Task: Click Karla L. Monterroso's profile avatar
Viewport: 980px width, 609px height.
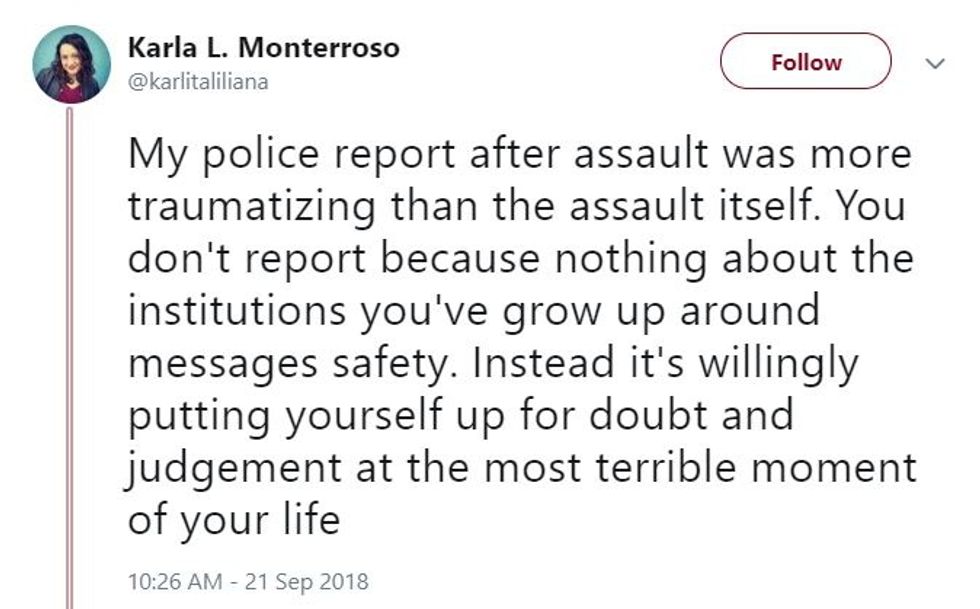Action: point(66,64)
